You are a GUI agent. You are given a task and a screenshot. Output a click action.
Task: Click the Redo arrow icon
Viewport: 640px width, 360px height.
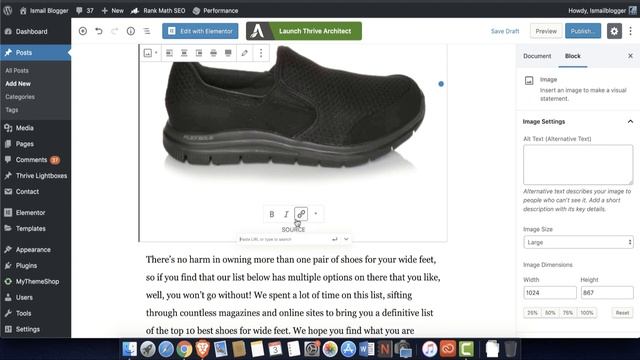(x=115, y=31)
